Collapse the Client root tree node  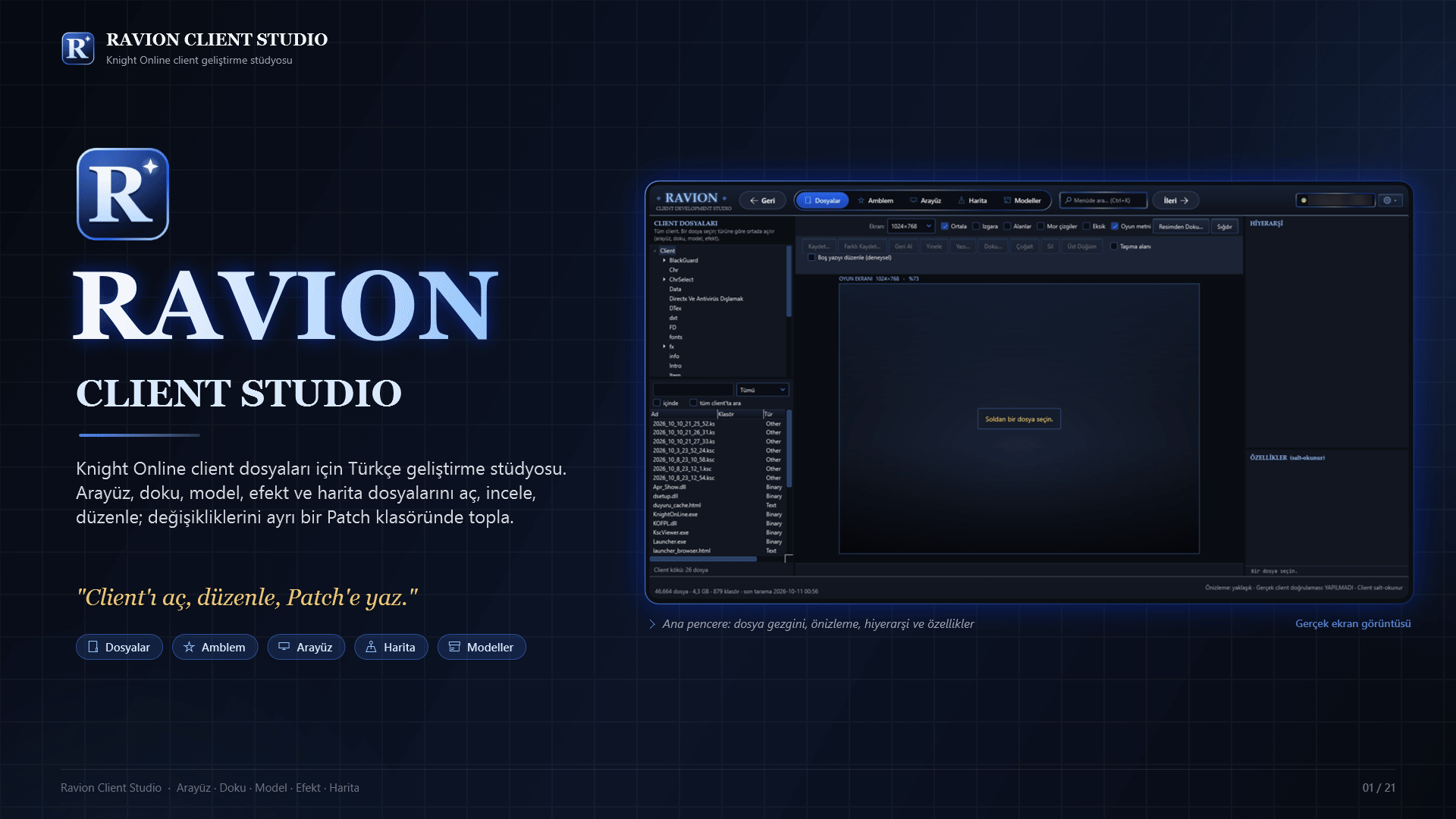coord(655,251)
